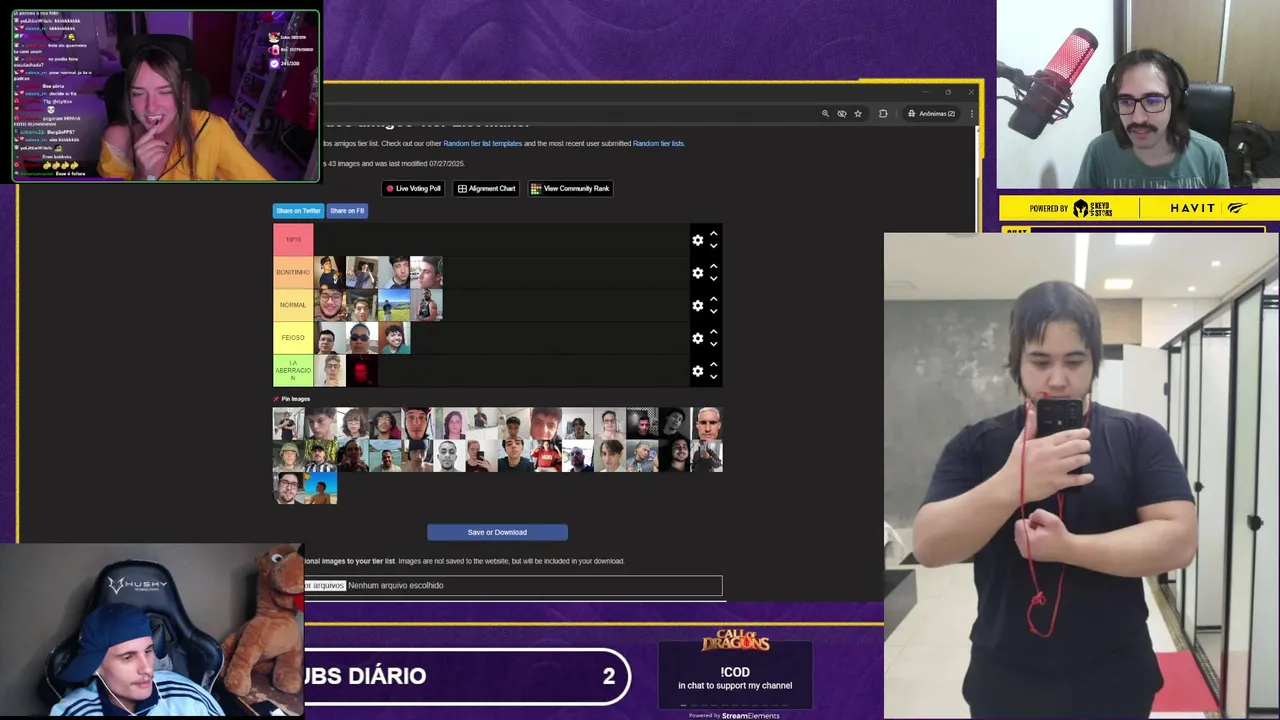The image size is (1280, 720).
Task: Click the Save or Download button
Action: (x=497, y=532)
